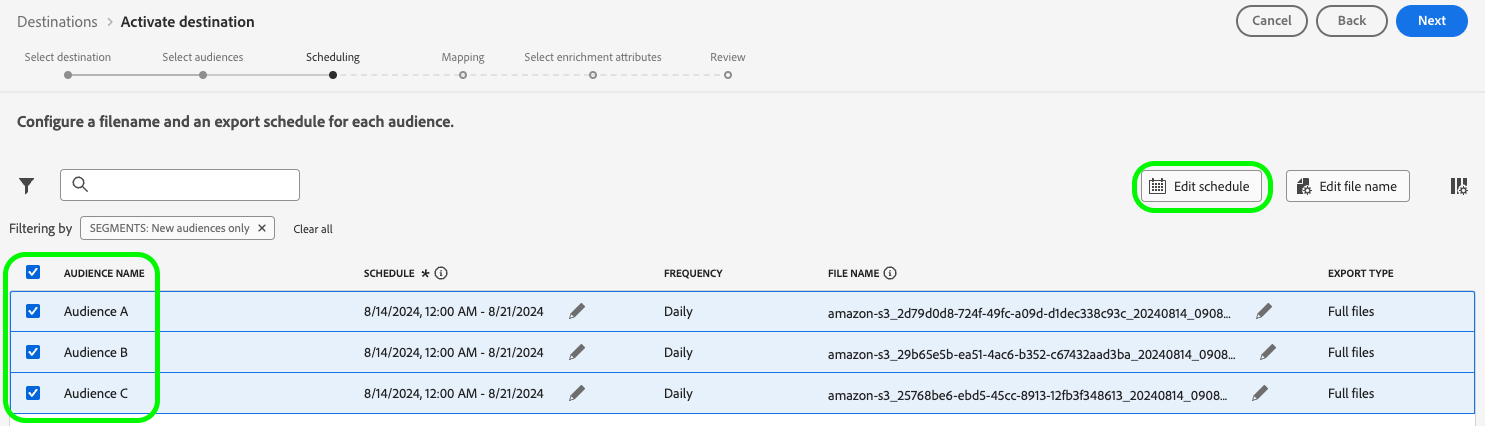Viewport: 1485px width, 426px height.
Task: Go to the Select audiences step
Action: tap(203, 74)
